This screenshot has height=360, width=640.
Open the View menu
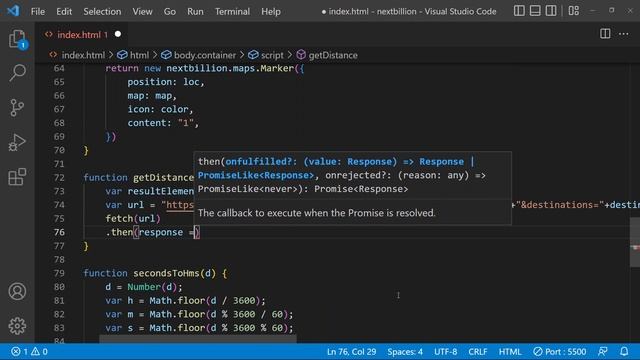(142, 11)
